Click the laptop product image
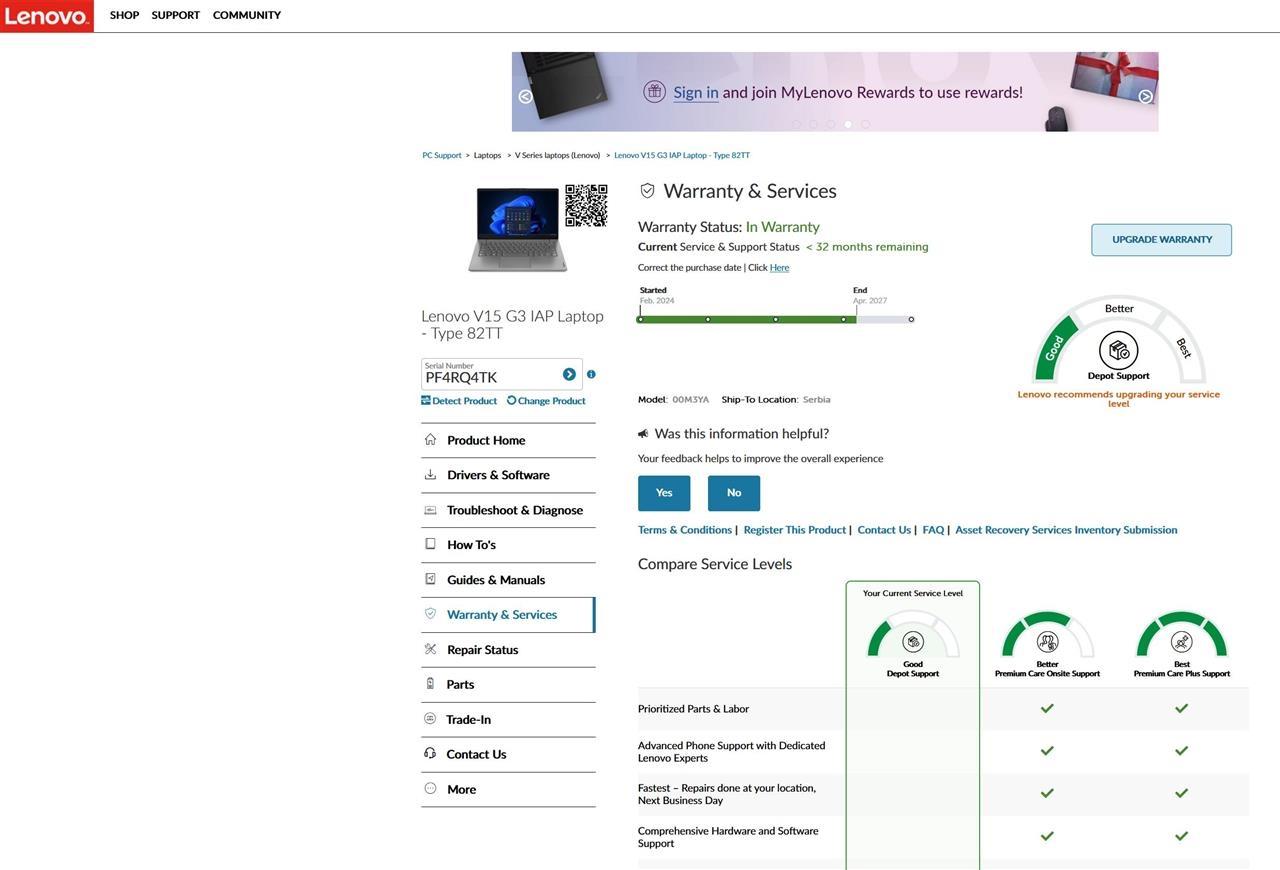Image resolution: width=1280 pixels, height=870 pixels. point(517,229)
